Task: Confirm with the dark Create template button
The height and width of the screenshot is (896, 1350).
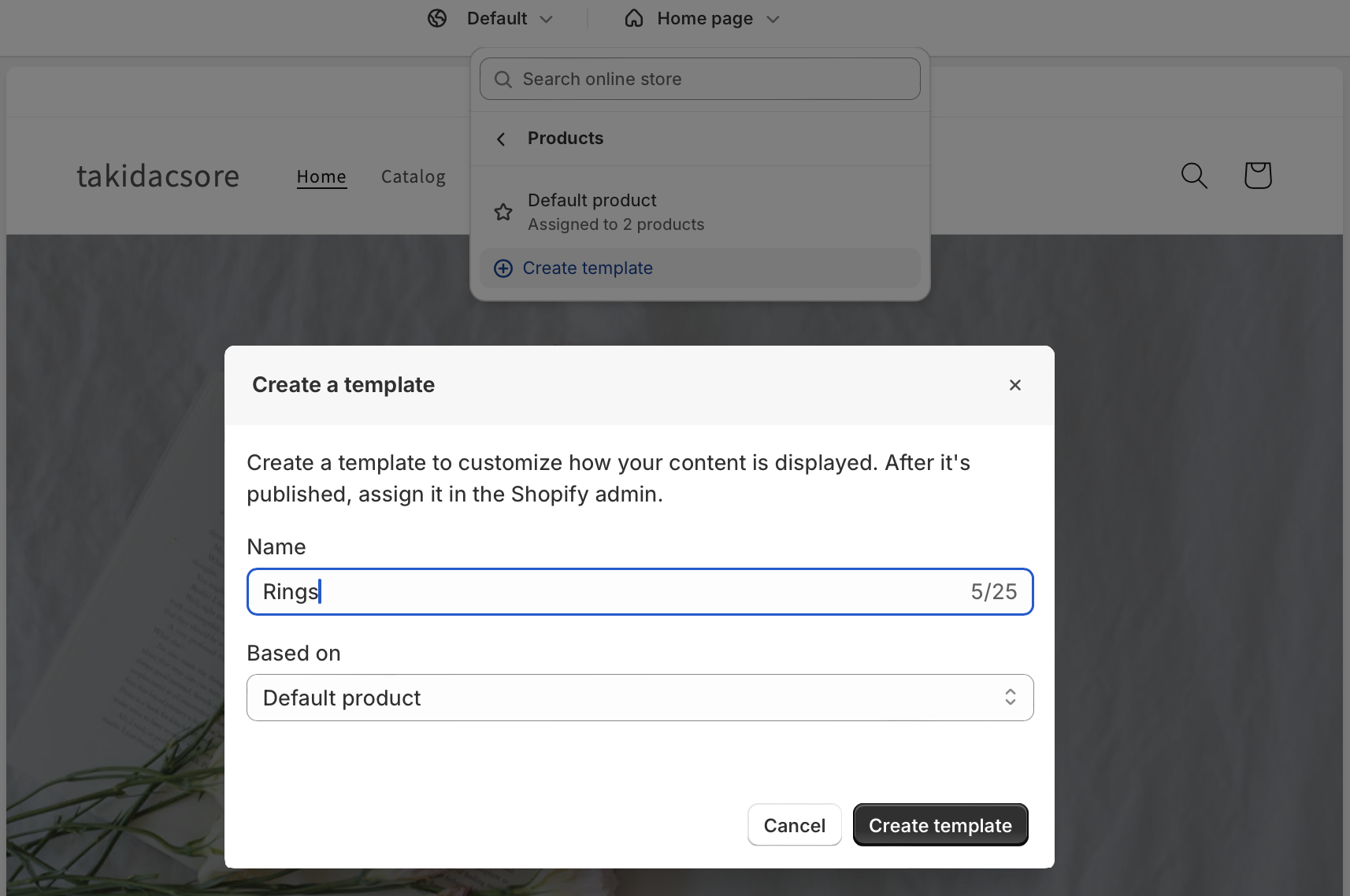Action: (940, 825)
